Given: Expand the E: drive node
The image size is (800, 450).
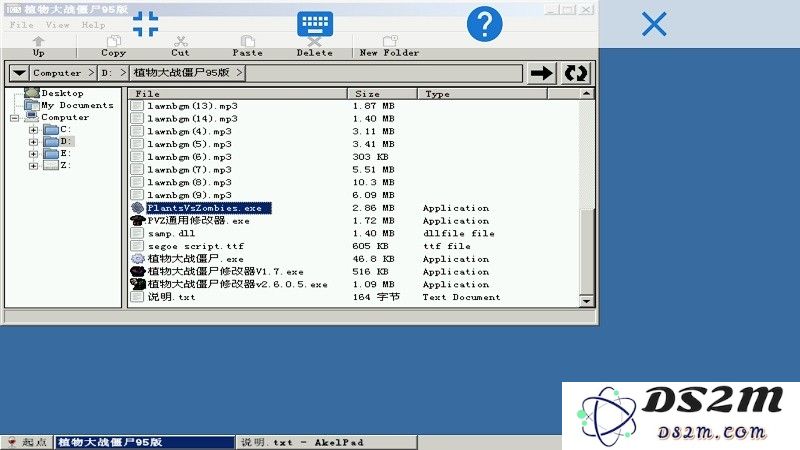Looking at the screenshot, I should click(34, 154).
